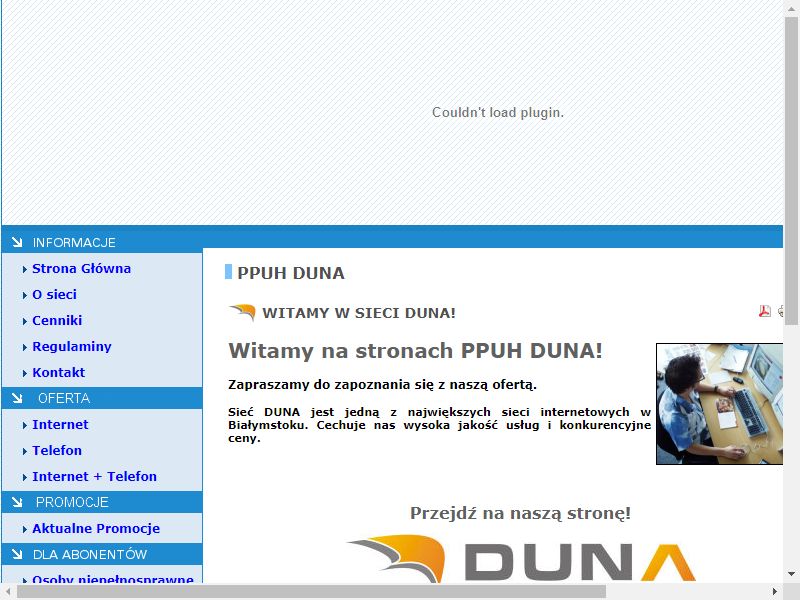This screenshot has height=600, width=800.
Task: Go to the O sieci page
Action: [x=54, y=294]
